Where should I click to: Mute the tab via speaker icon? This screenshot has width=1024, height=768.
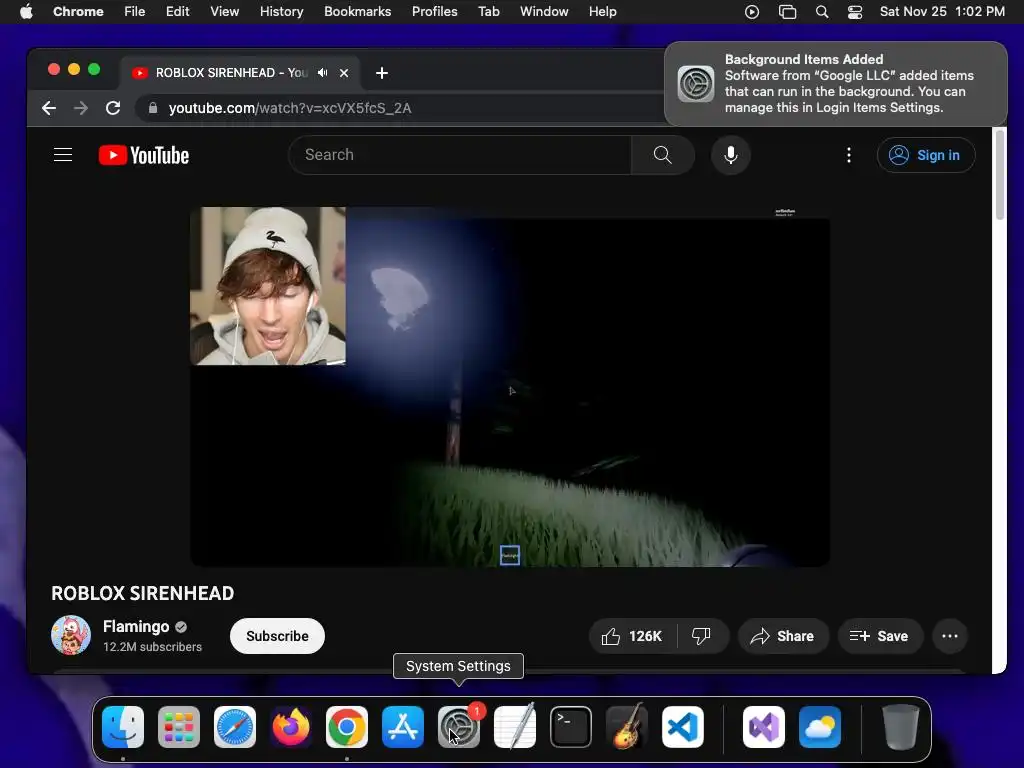(x=323, y=72)
